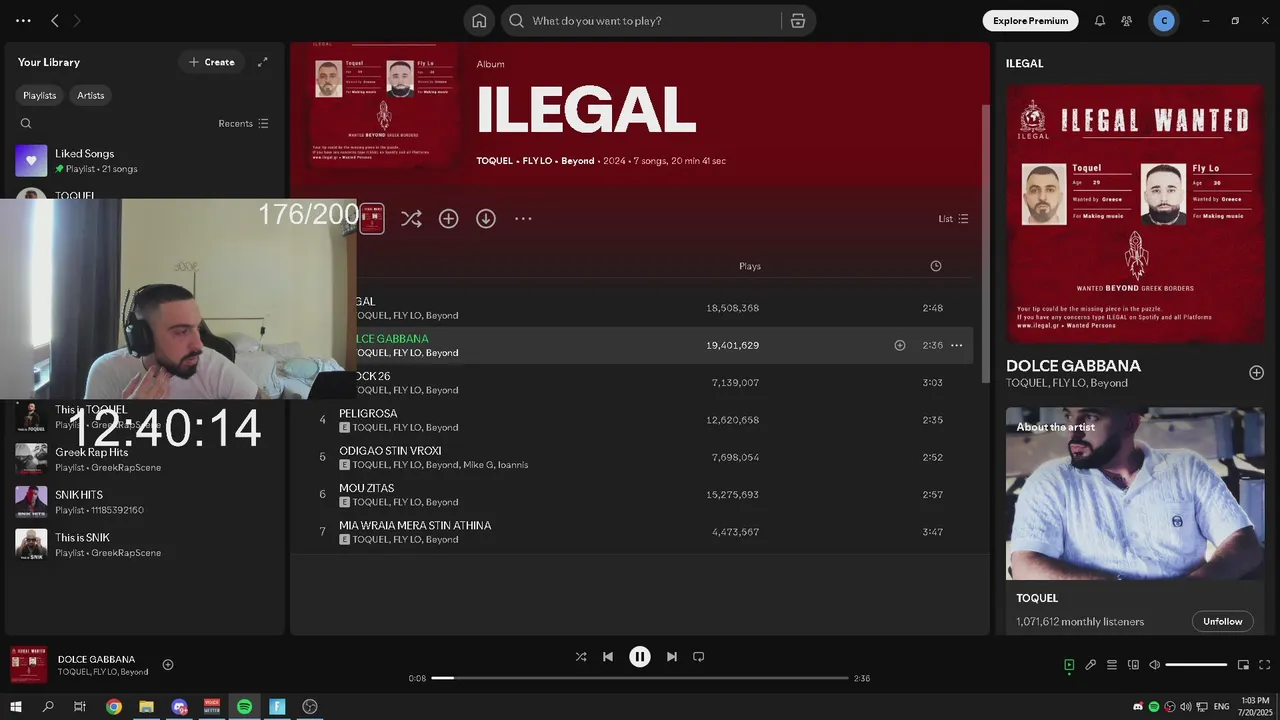Open more options for the album
The width and height of the screenshot is (1280, 720).
[523, 218]
